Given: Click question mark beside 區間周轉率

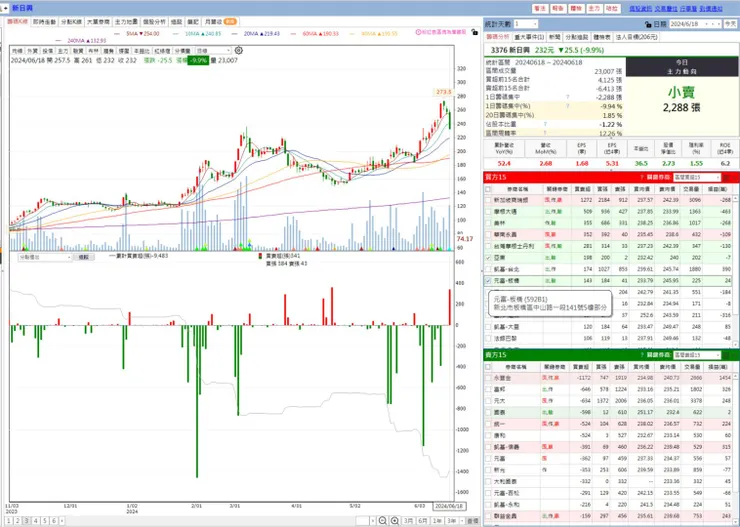Looking at the screenshot, I should tap(545, 134).
